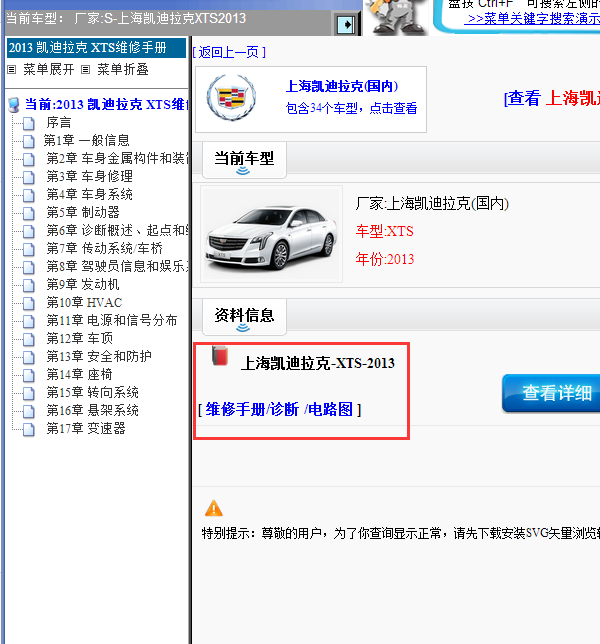Select the 2013 凯迪拉克 XTS维修手册 header
Image resolution: width=600 pixels, height=644 pixels.
tap(97, 48)
